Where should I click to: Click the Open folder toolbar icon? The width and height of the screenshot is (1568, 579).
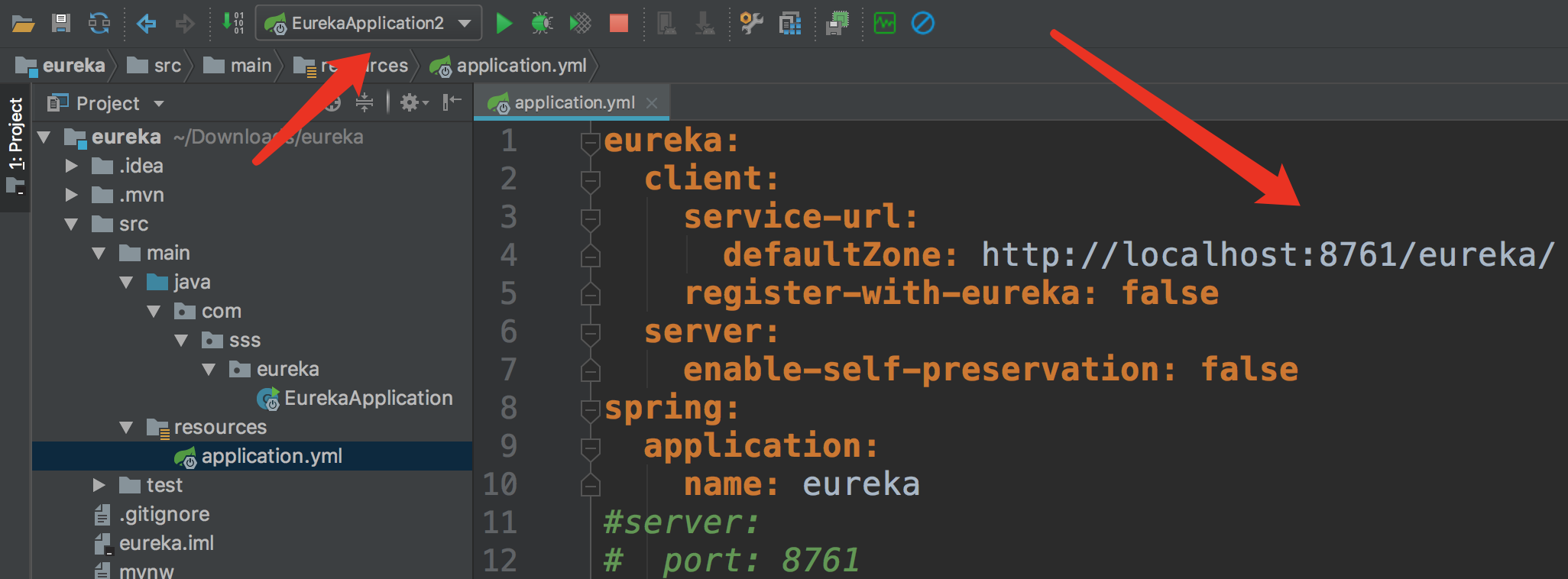coord(23,24)
